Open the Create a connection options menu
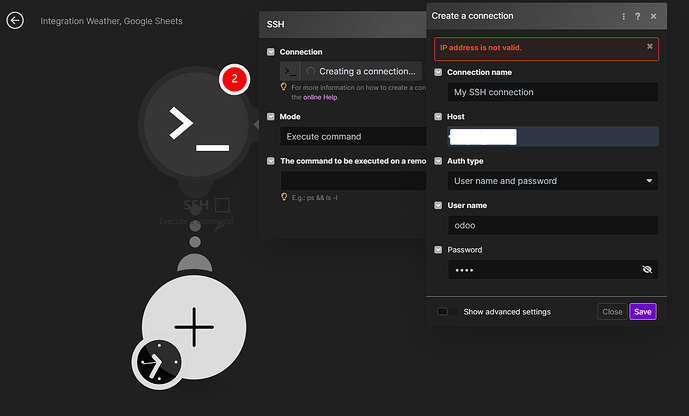The image size is (689, 416). (x=624, y=16)
